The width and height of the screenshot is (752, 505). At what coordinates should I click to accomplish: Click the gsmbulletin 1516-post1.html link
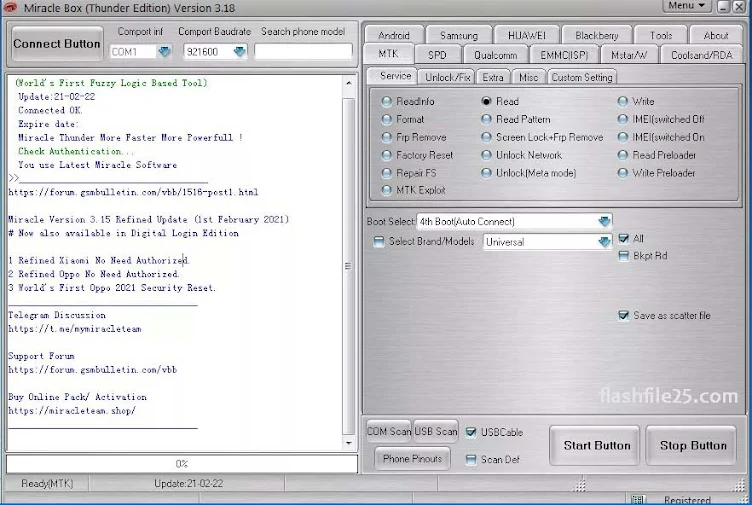click(133, 192)
